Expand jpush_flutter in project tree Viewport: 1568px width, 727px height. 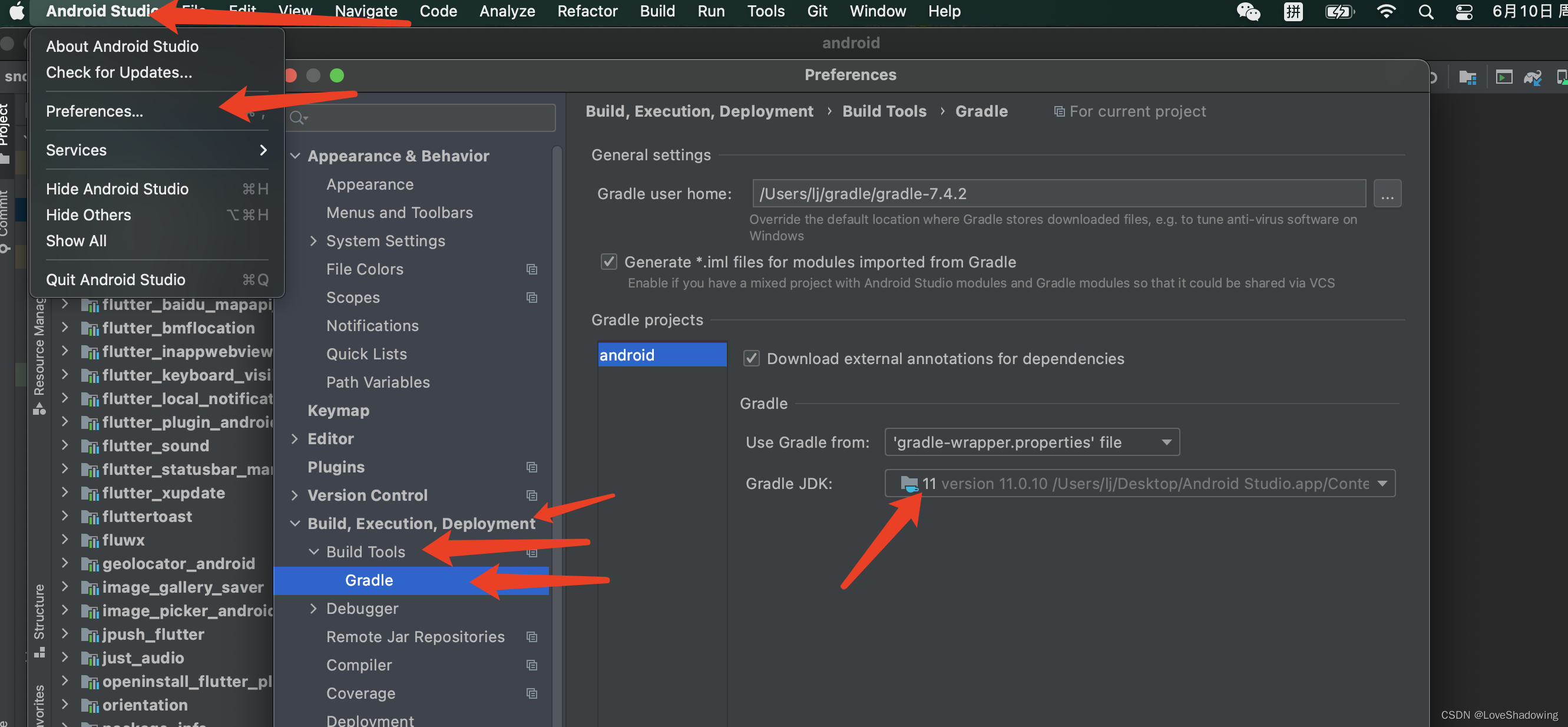coord(65,634)
